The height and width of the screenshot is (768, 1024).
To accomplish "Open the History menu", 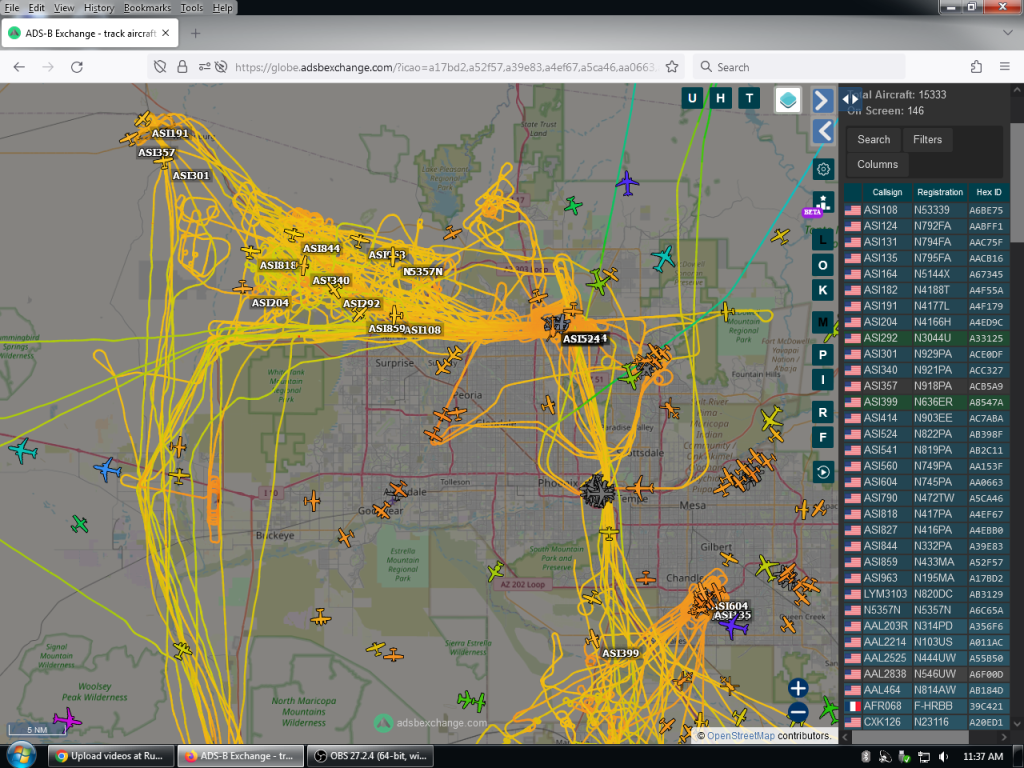I will (99, 8).
